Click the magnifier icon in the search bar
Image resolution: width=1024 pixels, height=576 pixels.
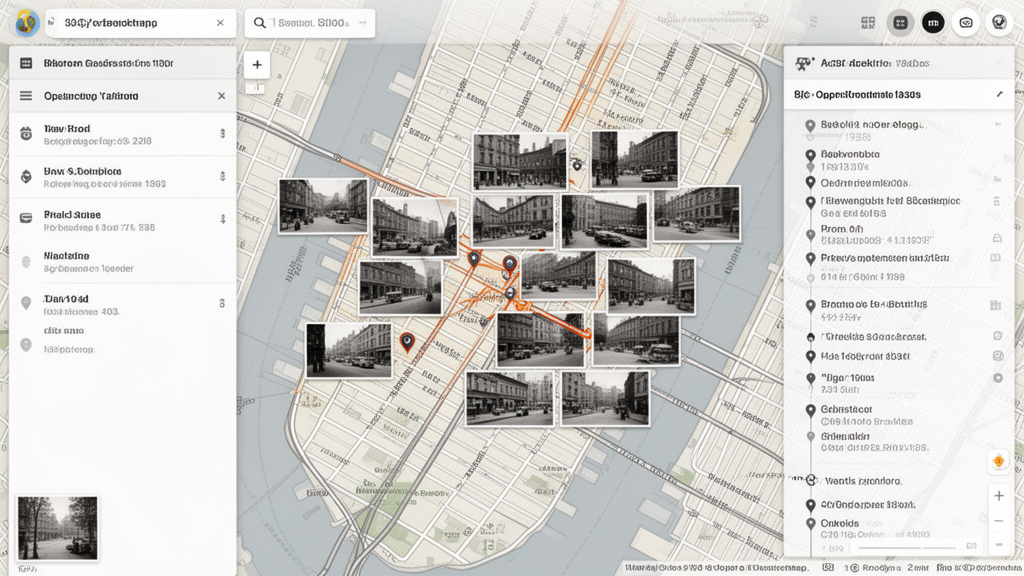click(261, 23)
